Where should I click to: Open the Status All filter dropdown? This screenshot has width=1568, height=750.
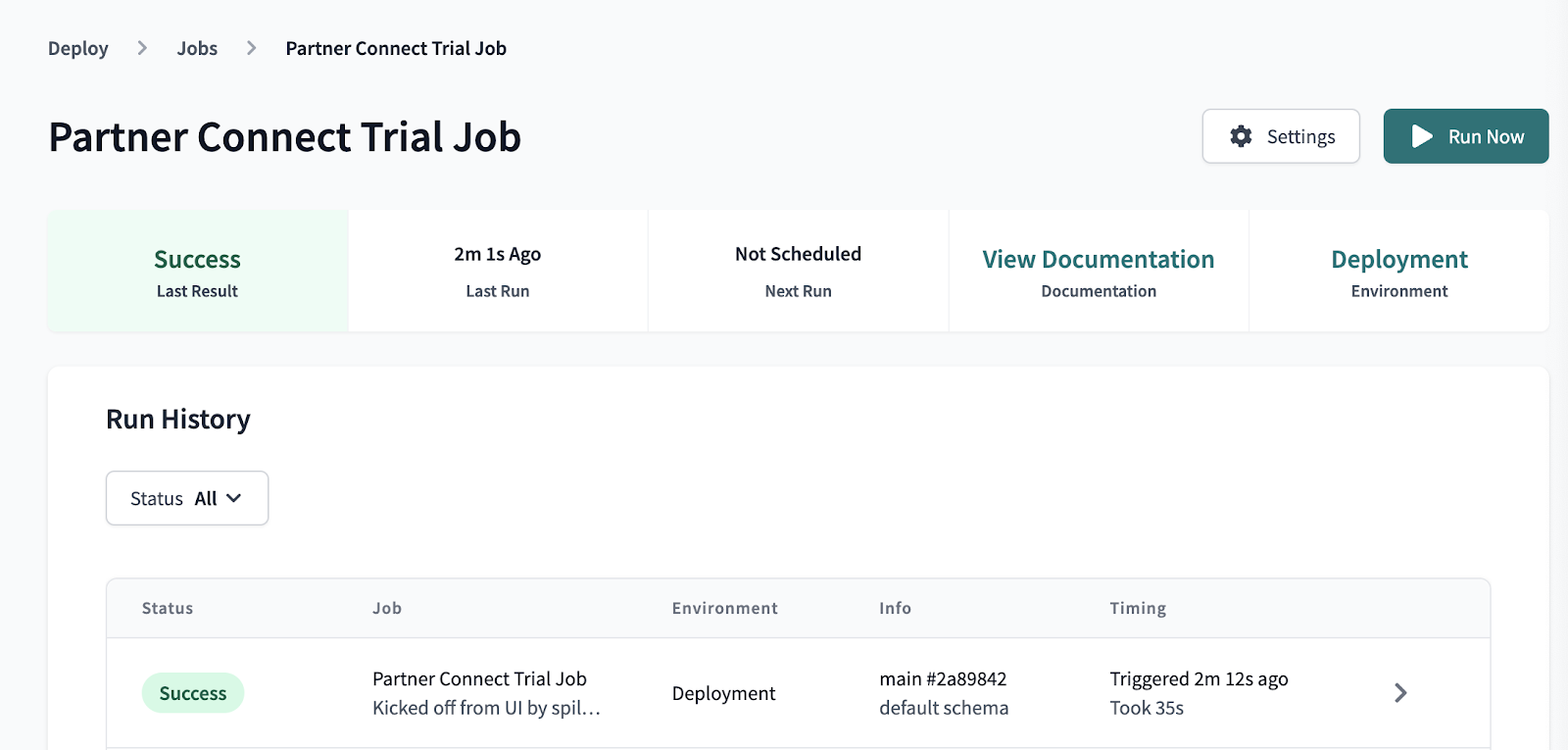click(187, 498)
